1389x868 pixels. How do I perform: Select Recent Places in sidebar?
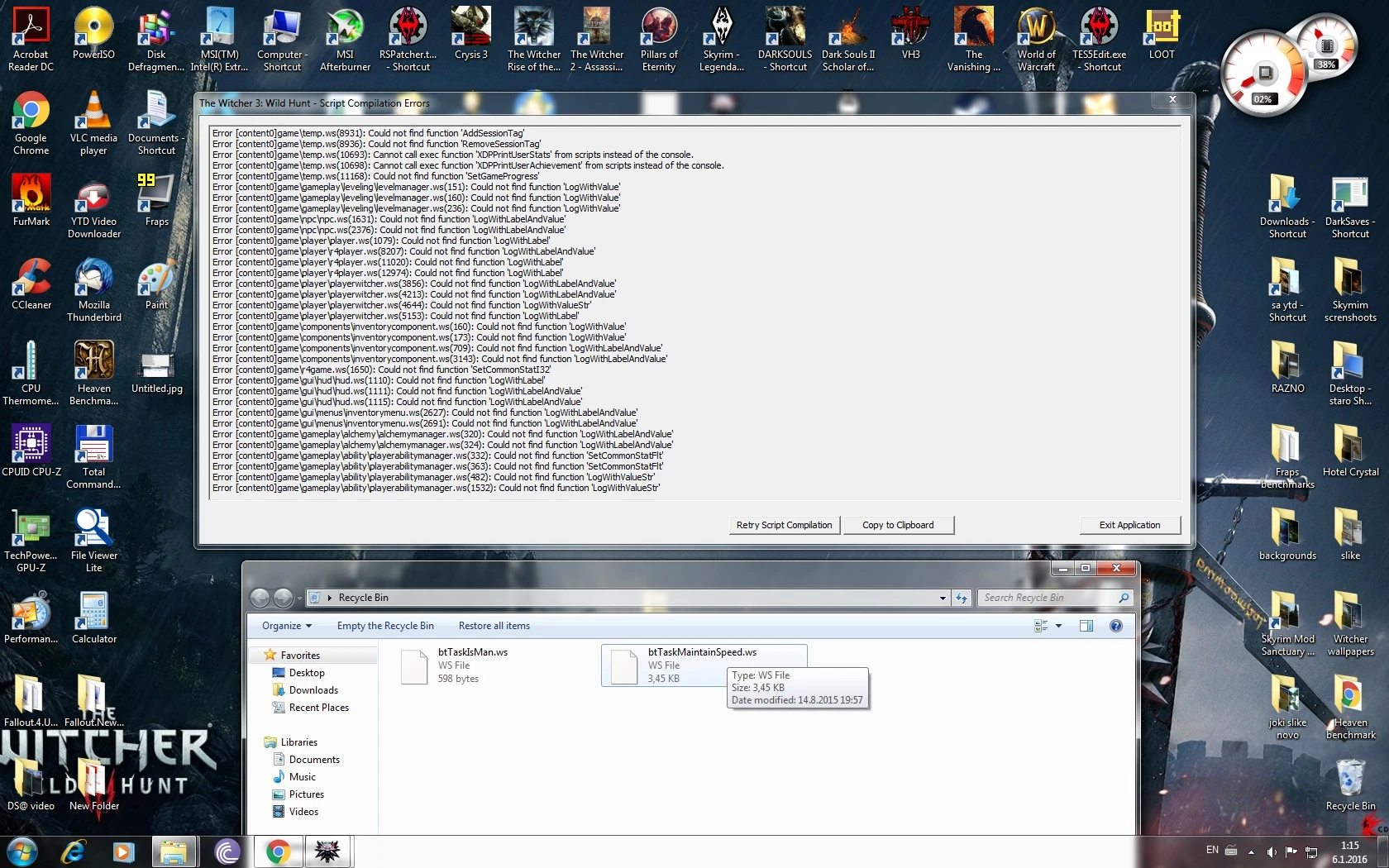(x=319, y=708)
